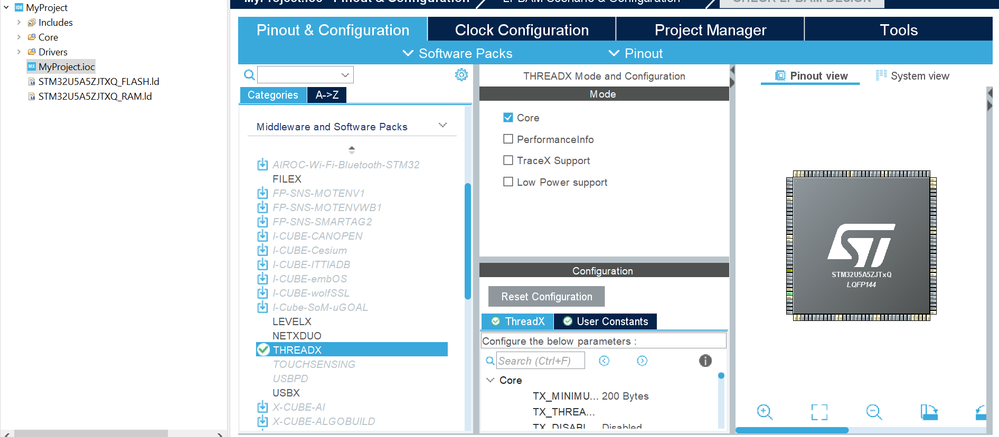Click download icon next to AIROC-Wi-Fi-Bluetooth-STM32

pyautogui.click(x=262, y=164)
